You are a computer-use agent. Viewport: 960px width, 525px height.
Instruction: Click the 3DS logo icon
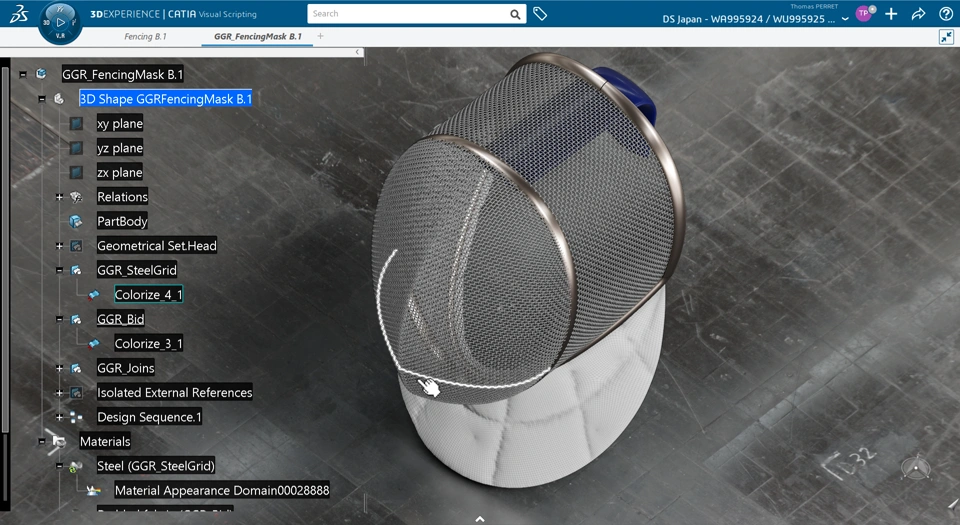(x=19, y=13)
